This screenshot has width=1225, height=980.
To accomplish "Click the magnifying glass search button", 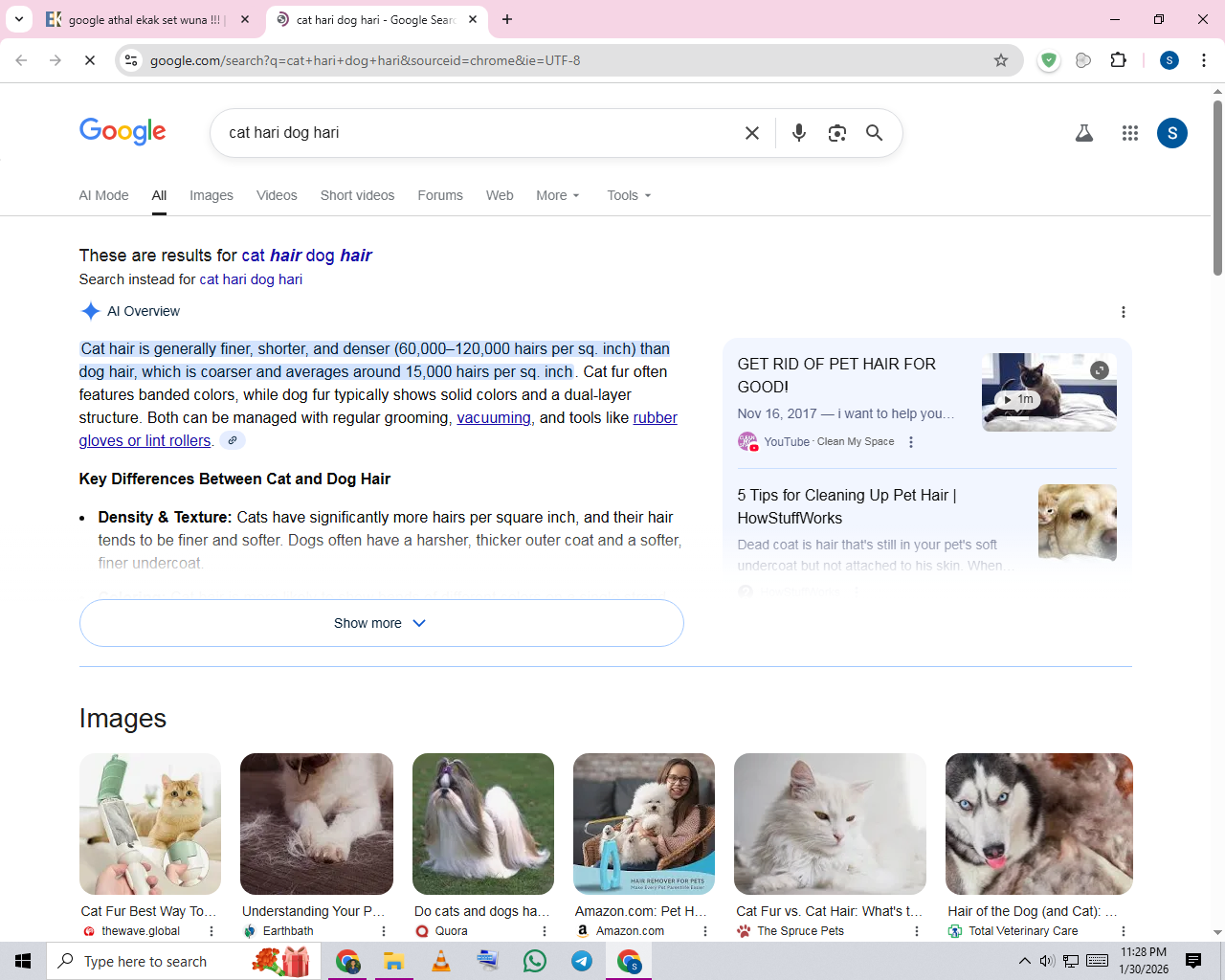I will pos(875,133).
